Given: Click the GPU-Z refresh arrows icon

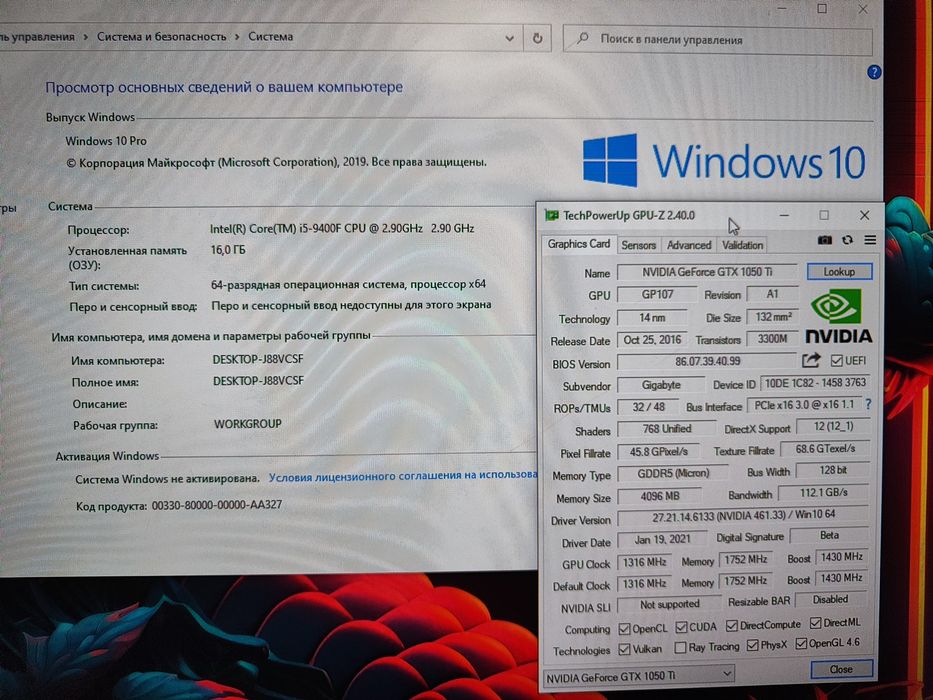Looking at the screenshot, I should click(847, 240).
